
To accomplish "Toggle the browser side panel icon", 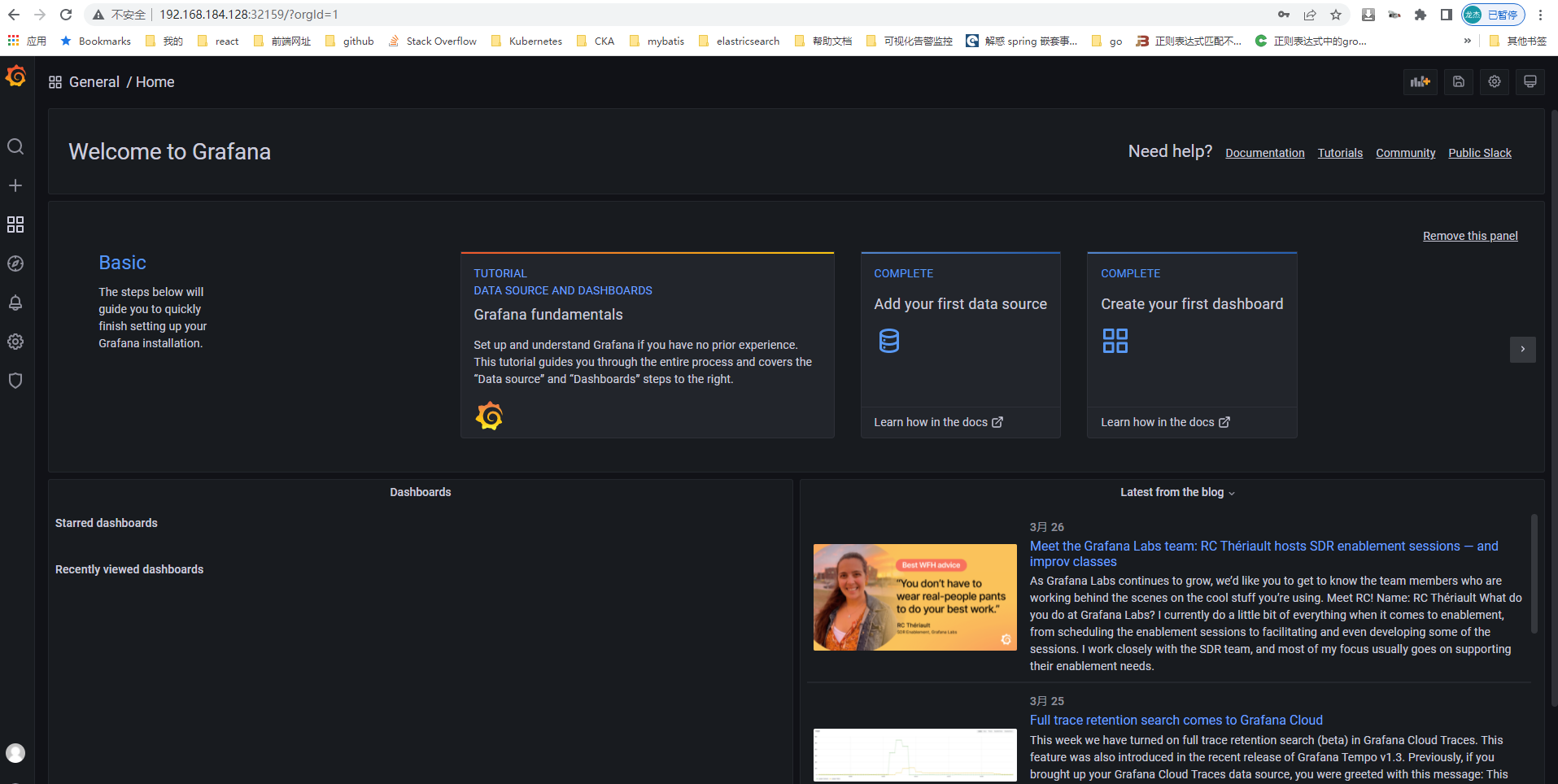I will pyautogui.click(x=1446, y=15).
